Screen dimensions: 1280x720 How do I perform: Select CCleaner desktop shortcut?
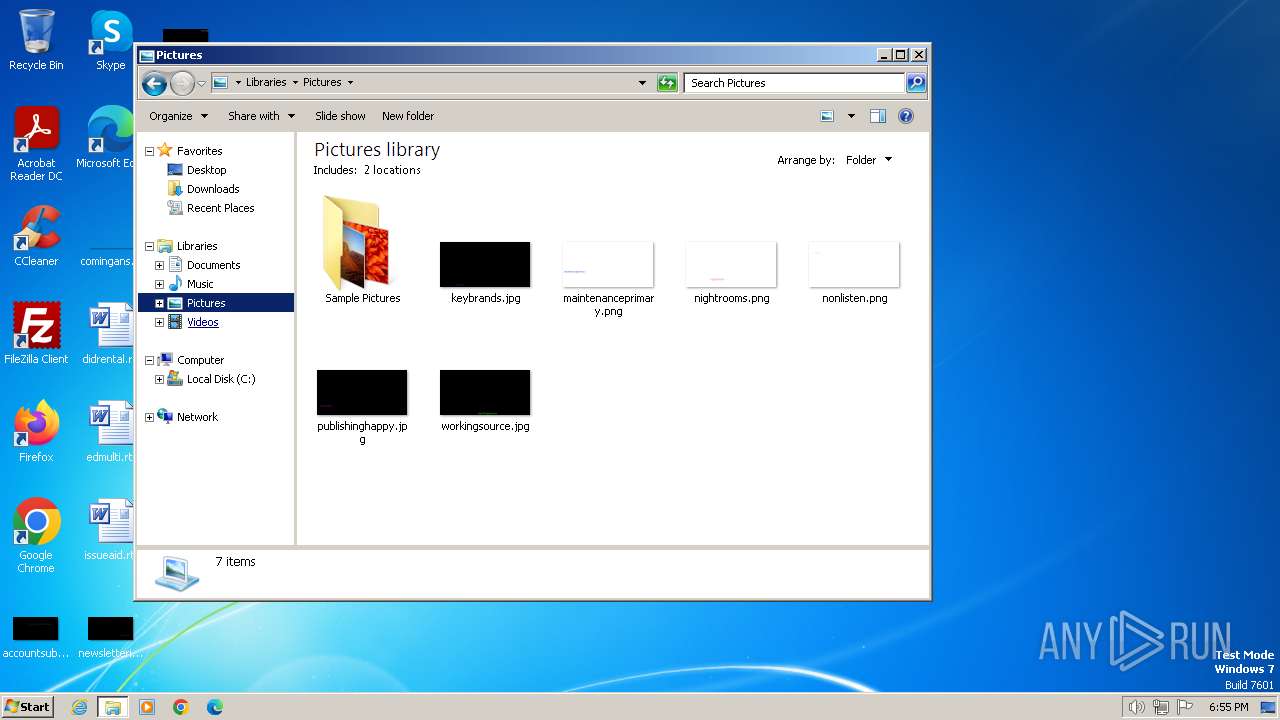coord(36,236)
